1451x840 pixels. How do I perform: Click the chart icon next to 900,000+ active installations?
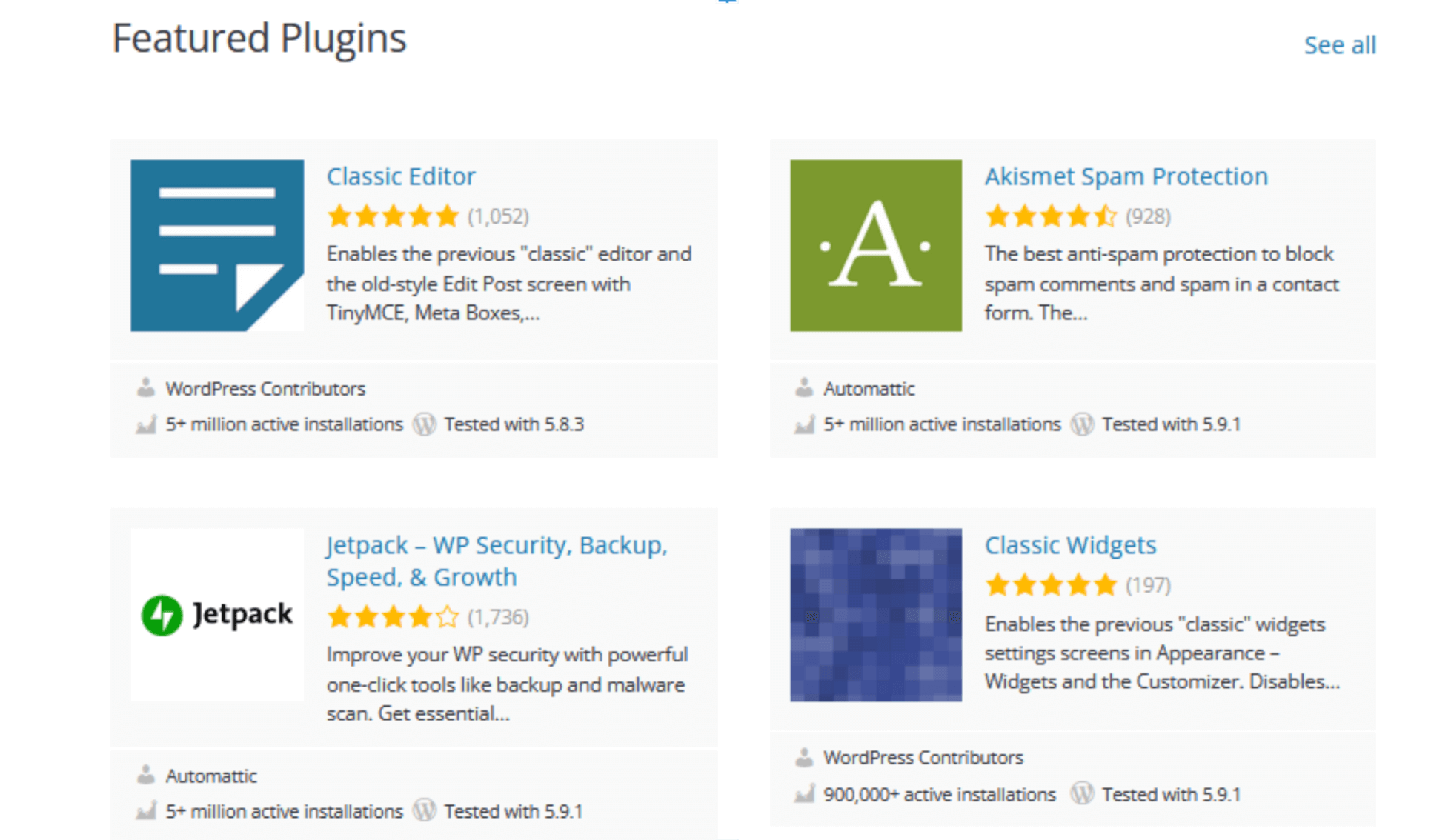coord(805,795)
